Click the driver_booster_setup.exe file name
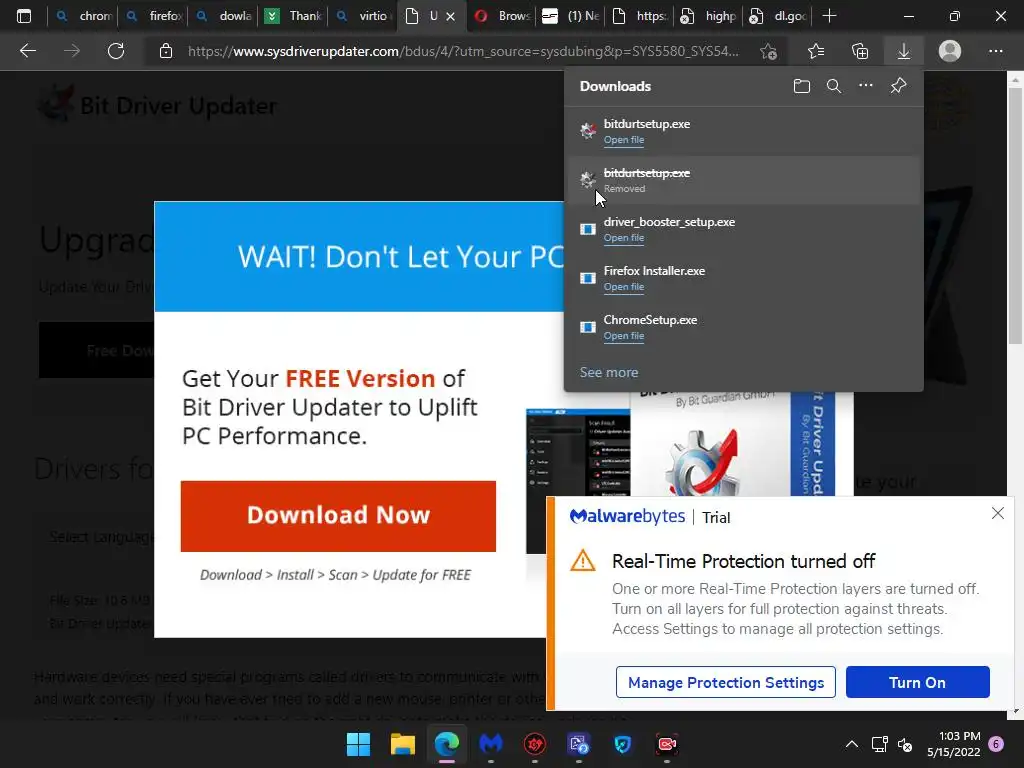 (669, 222)
